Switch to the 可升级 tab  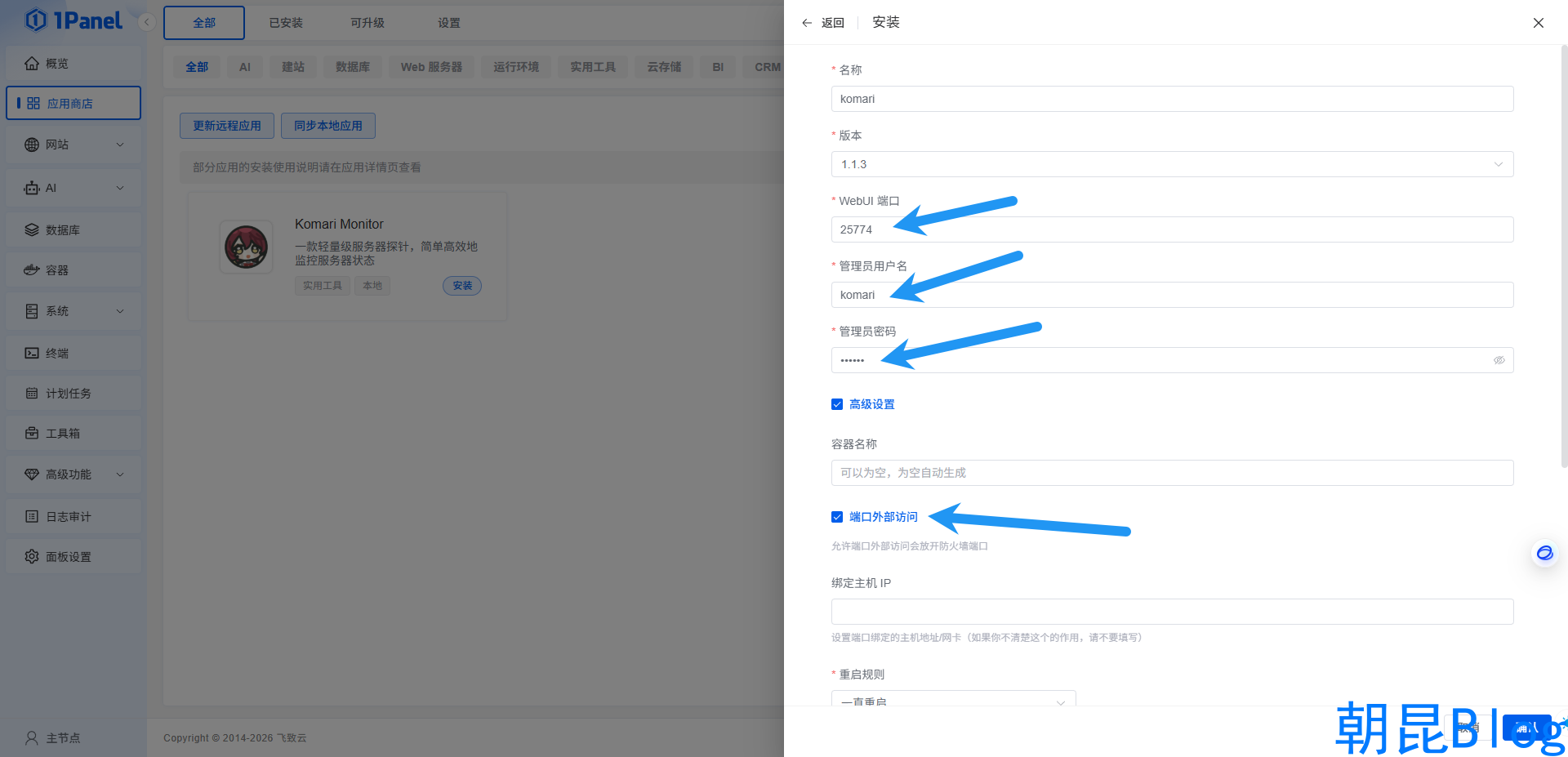(367, 23)
